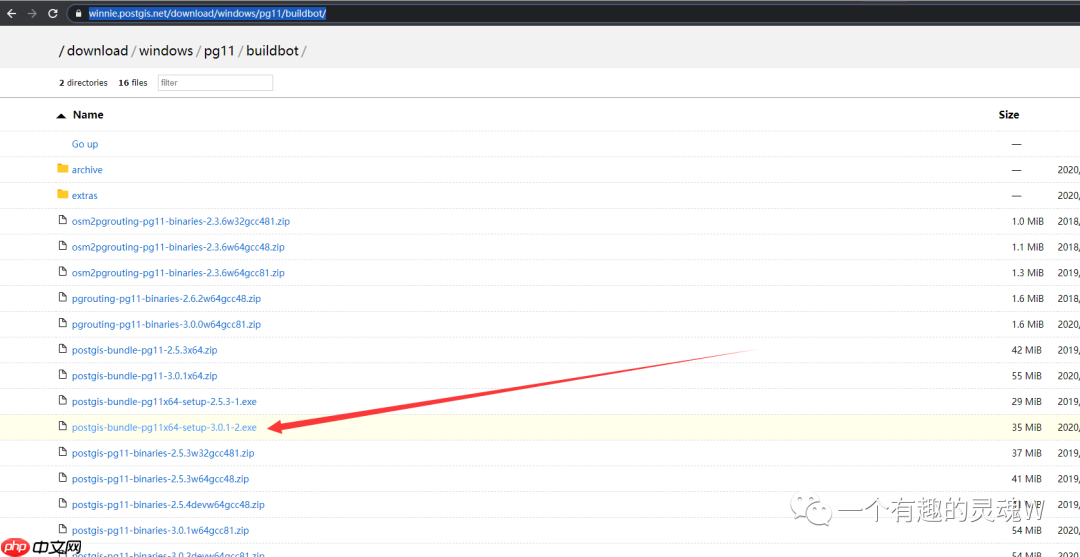Open the extras directory link

(x=85, y=196)
